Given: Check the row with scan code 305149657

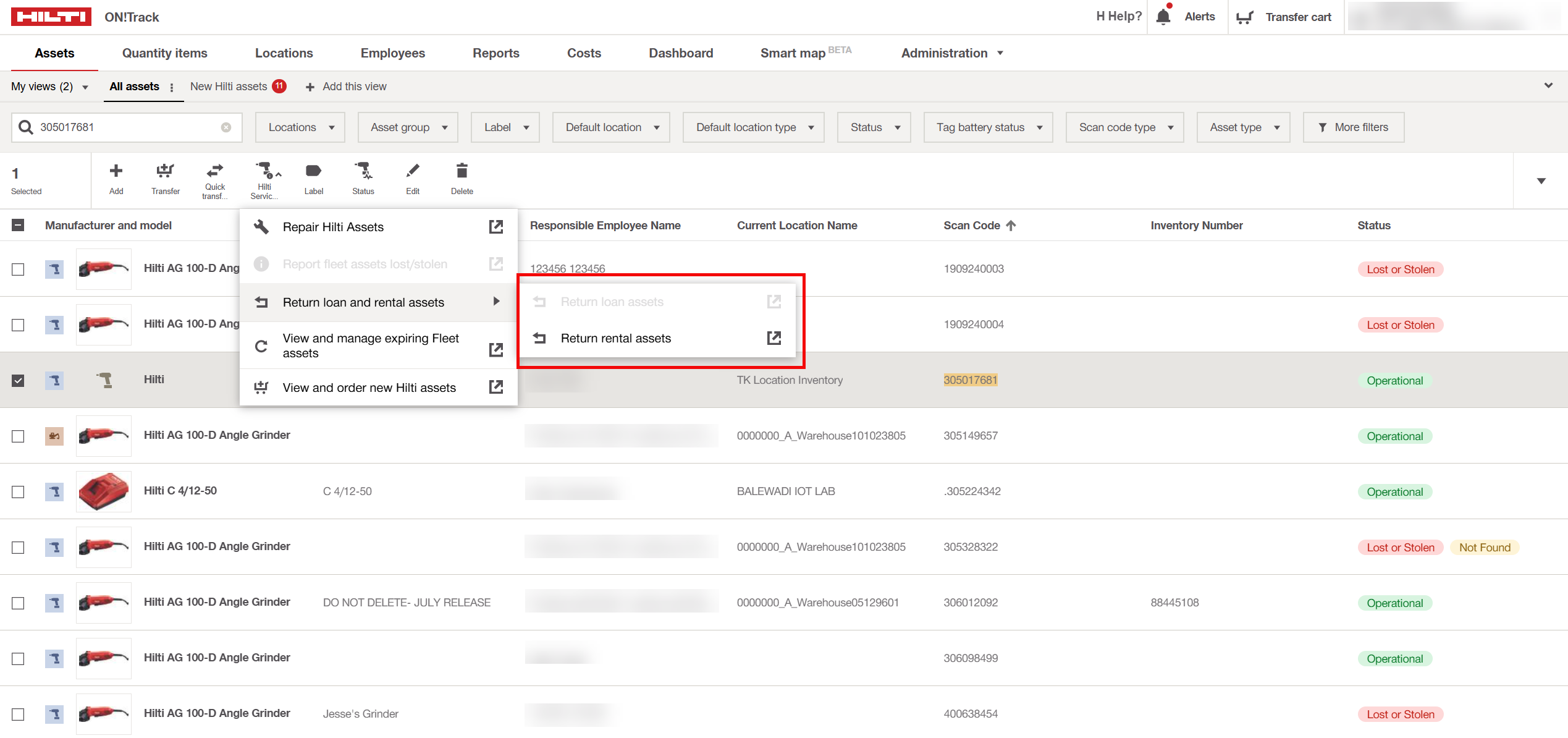Looking at the screenshot, I should point(18,436).
